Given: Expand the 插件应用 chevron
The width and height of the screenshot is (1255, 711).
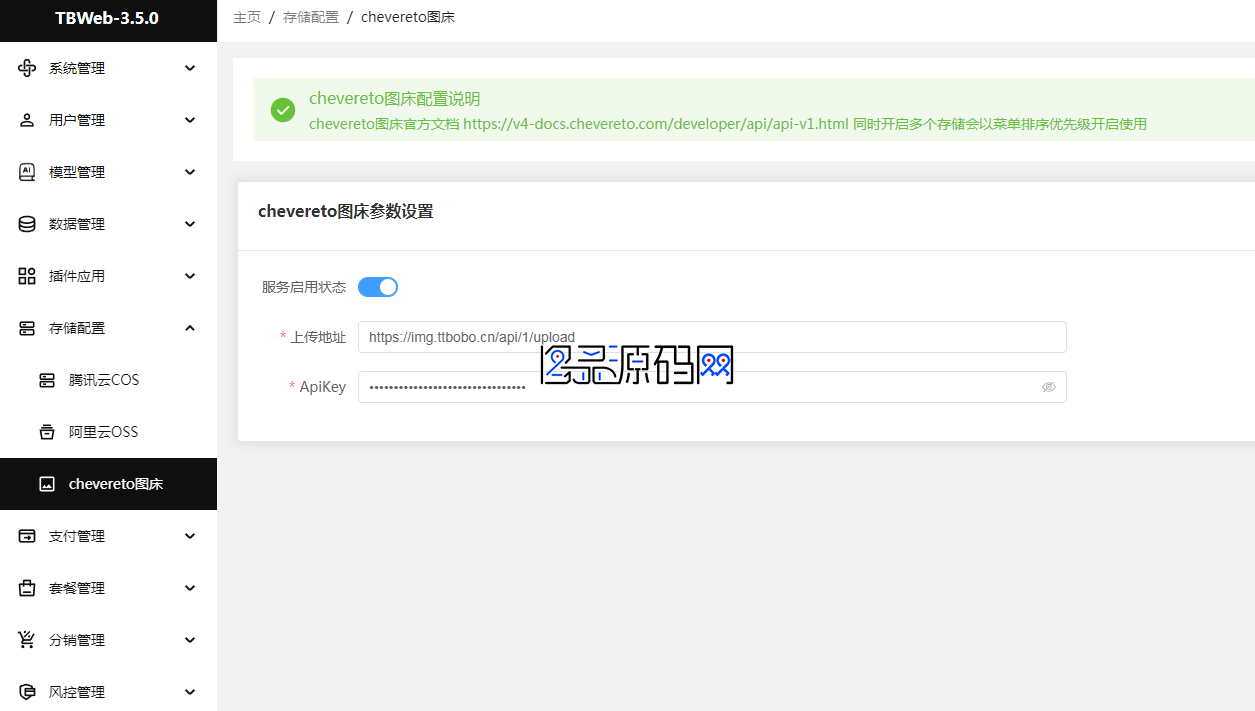Looking at the screenshot, I should [x=190, y=276].
